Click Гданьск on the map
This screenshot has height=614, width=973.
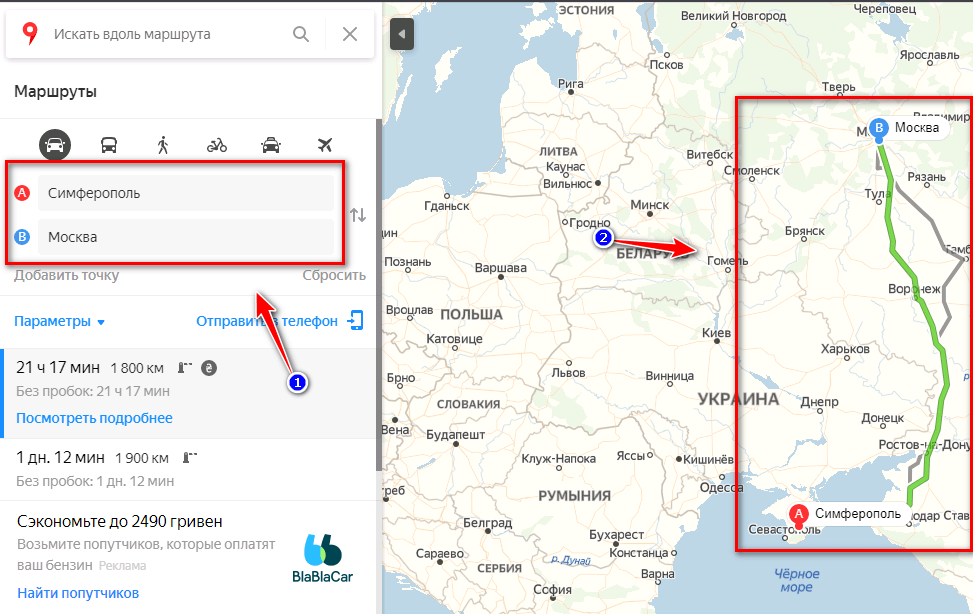pos(447,205)
